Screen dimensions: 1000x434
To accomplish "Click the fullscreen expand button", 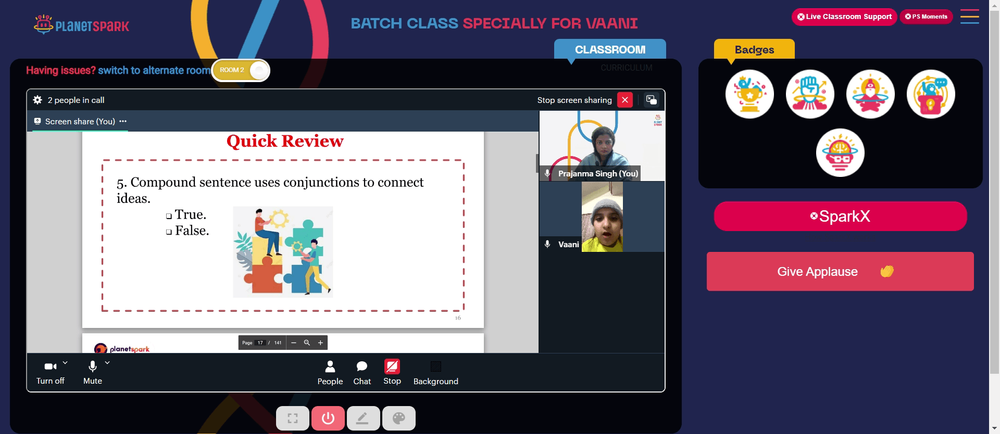I will coord(293,418).
